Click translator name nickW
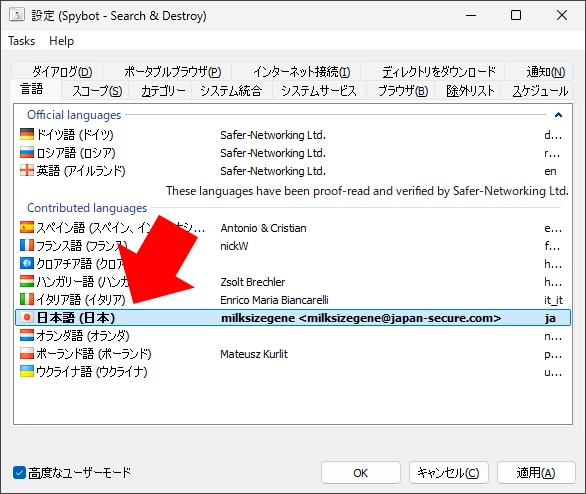Screen dimensions: 586x494 (234, 246)
